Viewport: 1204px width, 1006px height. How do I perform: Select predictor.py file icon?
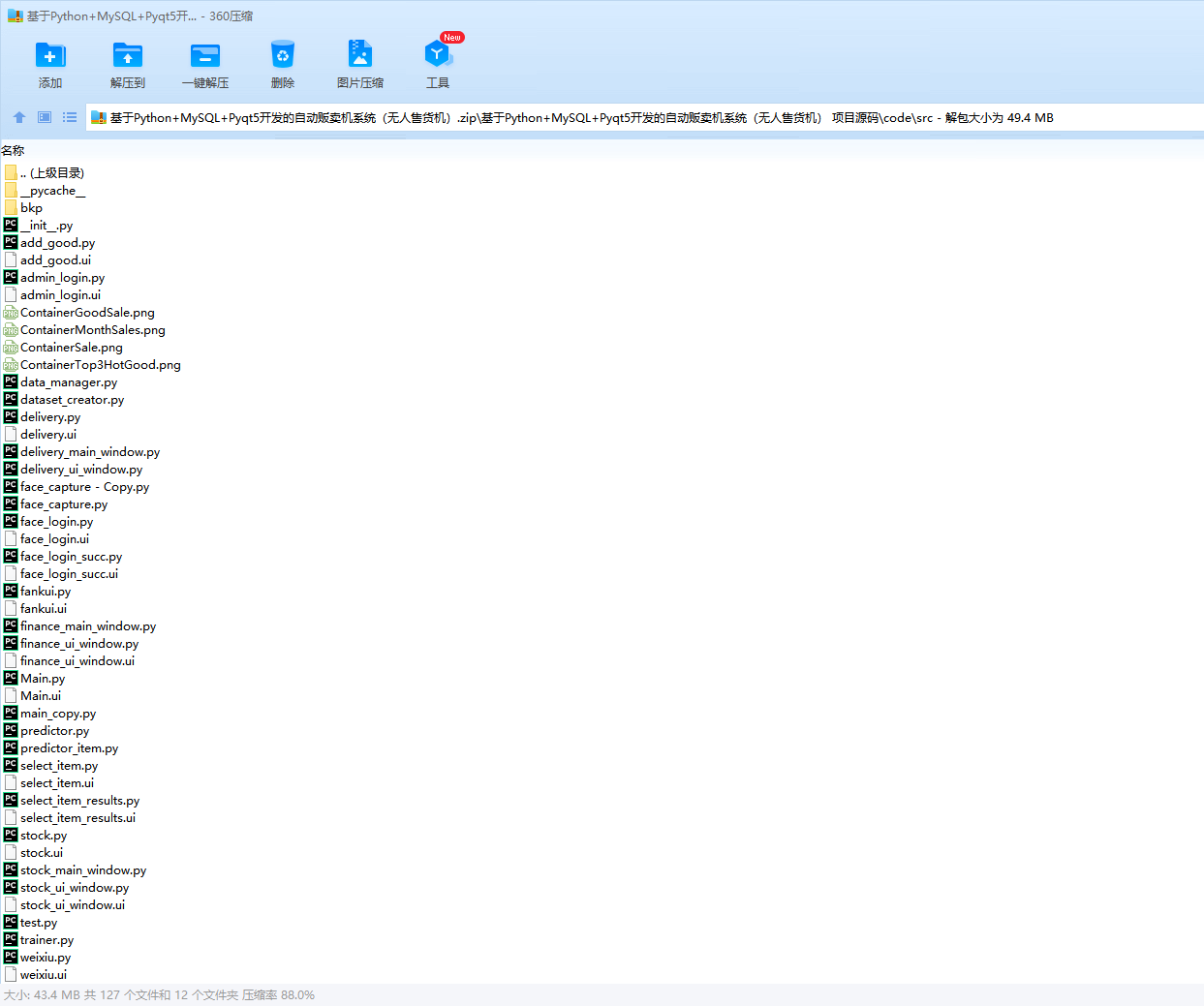[x=11, y=730]
